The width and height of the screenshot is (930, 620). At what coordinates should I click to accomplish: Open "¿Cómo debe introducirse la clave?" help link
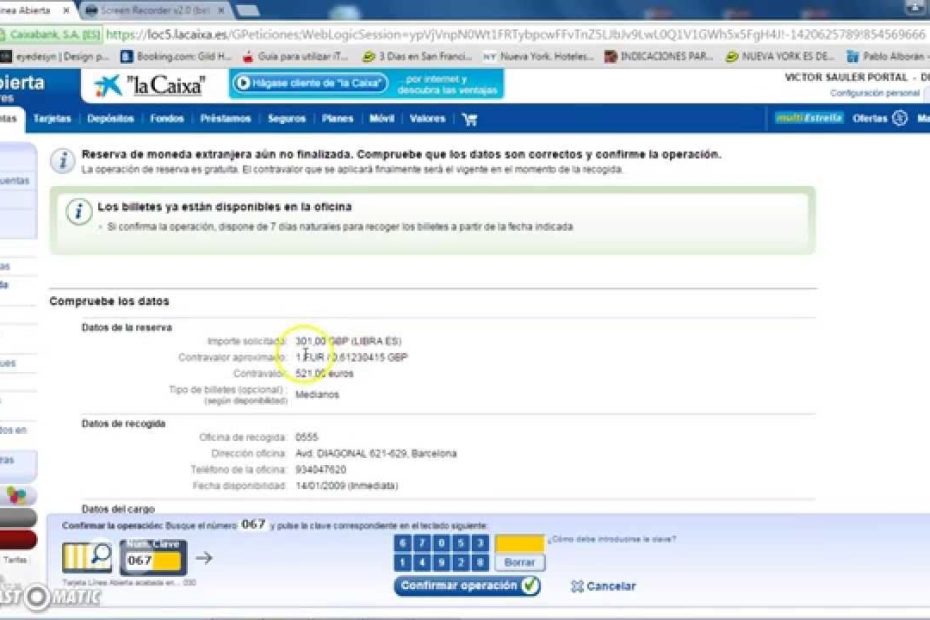[615, 538]
